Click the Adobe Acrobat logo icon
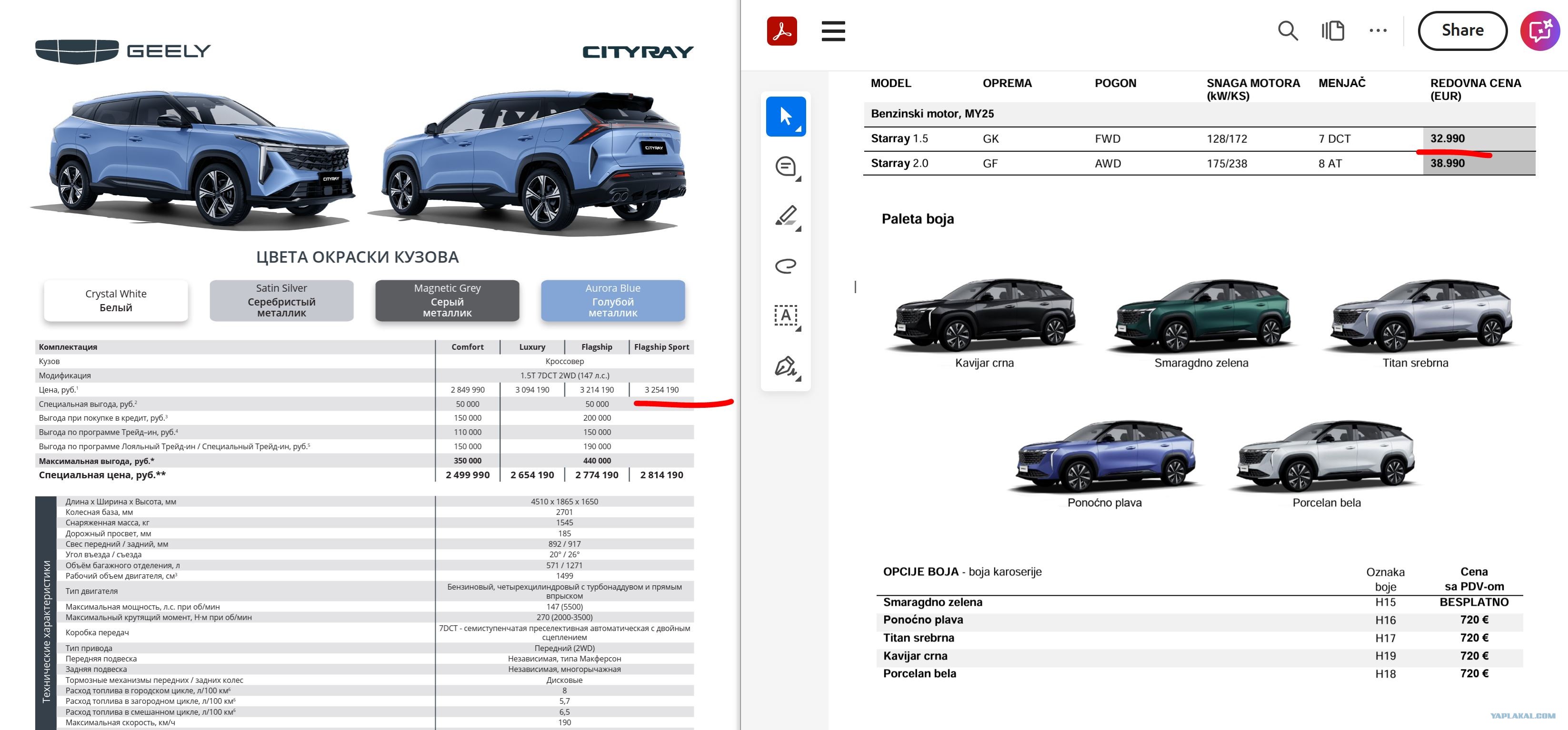Screen dimensions: 1568x730 [781, 31]
